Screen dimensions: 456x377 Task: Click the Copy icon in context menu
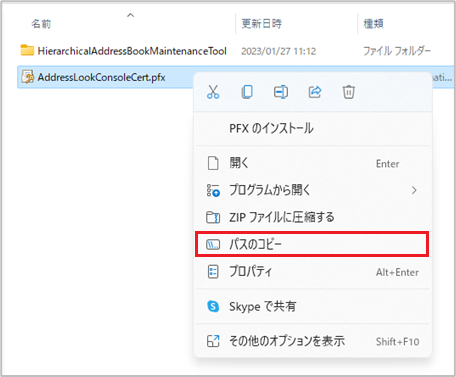pos(247,92)
